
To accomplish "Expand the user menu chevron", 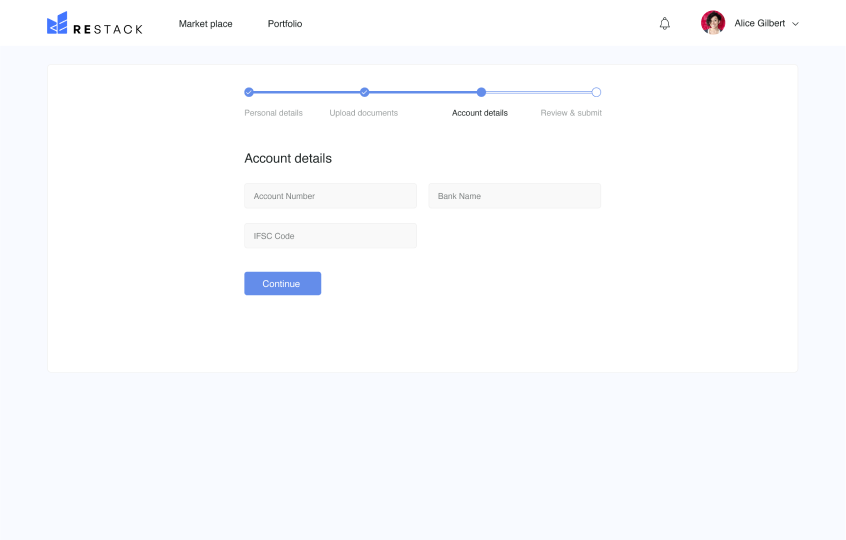I will click(x=795, y=24).
